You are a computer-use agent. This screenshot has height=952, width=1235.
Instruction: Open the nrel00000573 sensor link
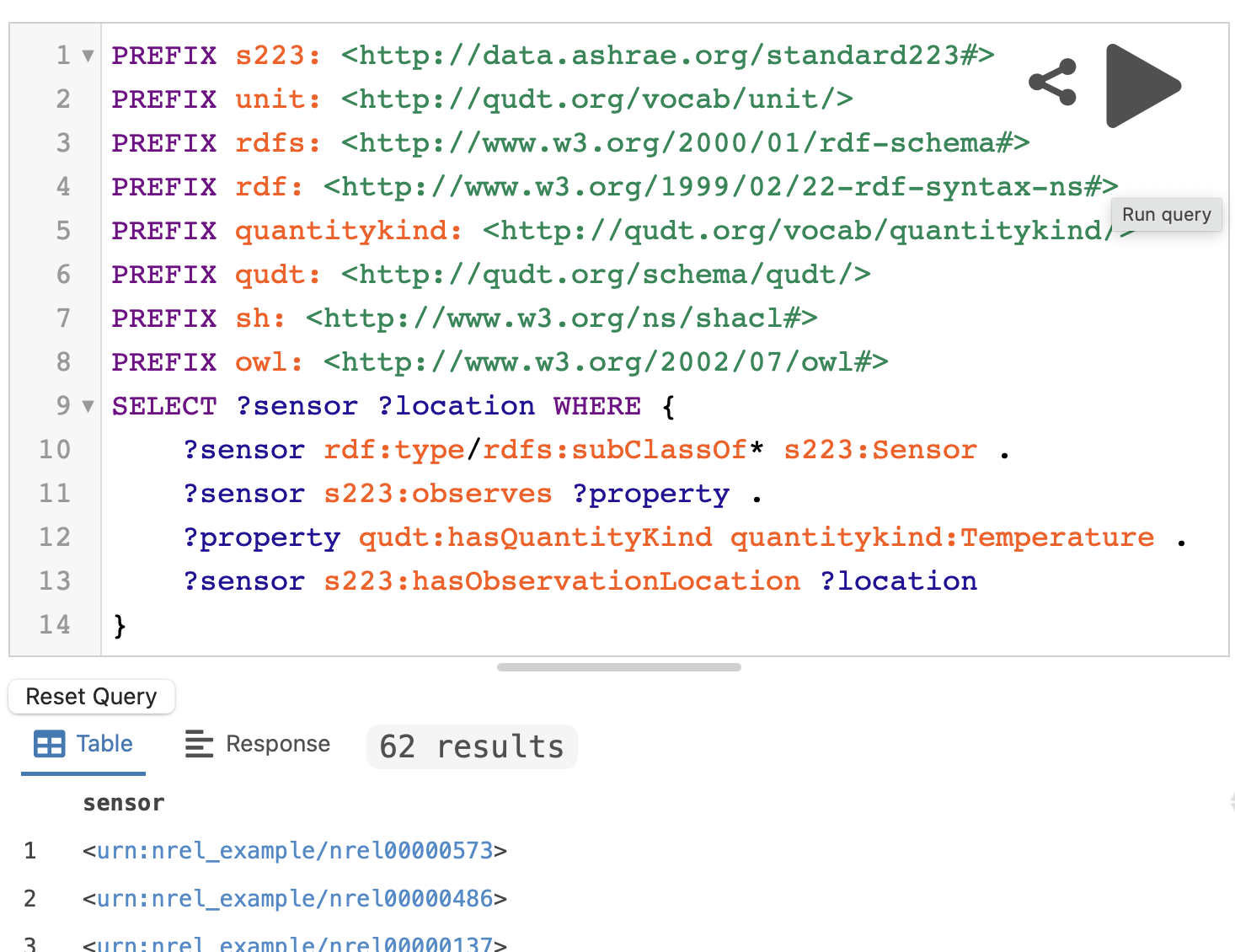tap(295, 851)
